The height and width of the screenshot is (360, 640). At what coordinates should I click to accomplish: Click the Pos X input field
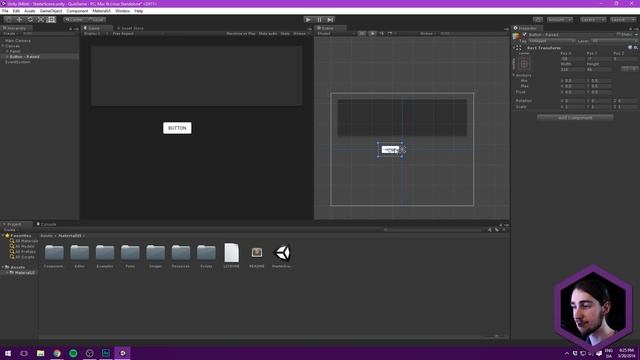tap(572, 59)
